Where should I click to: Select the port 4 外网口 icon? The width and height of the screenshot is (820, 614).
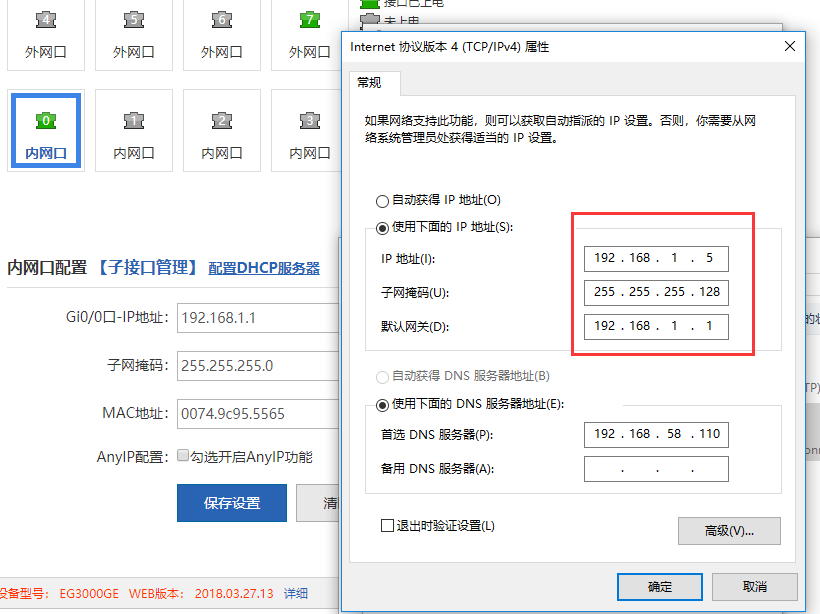46,20
